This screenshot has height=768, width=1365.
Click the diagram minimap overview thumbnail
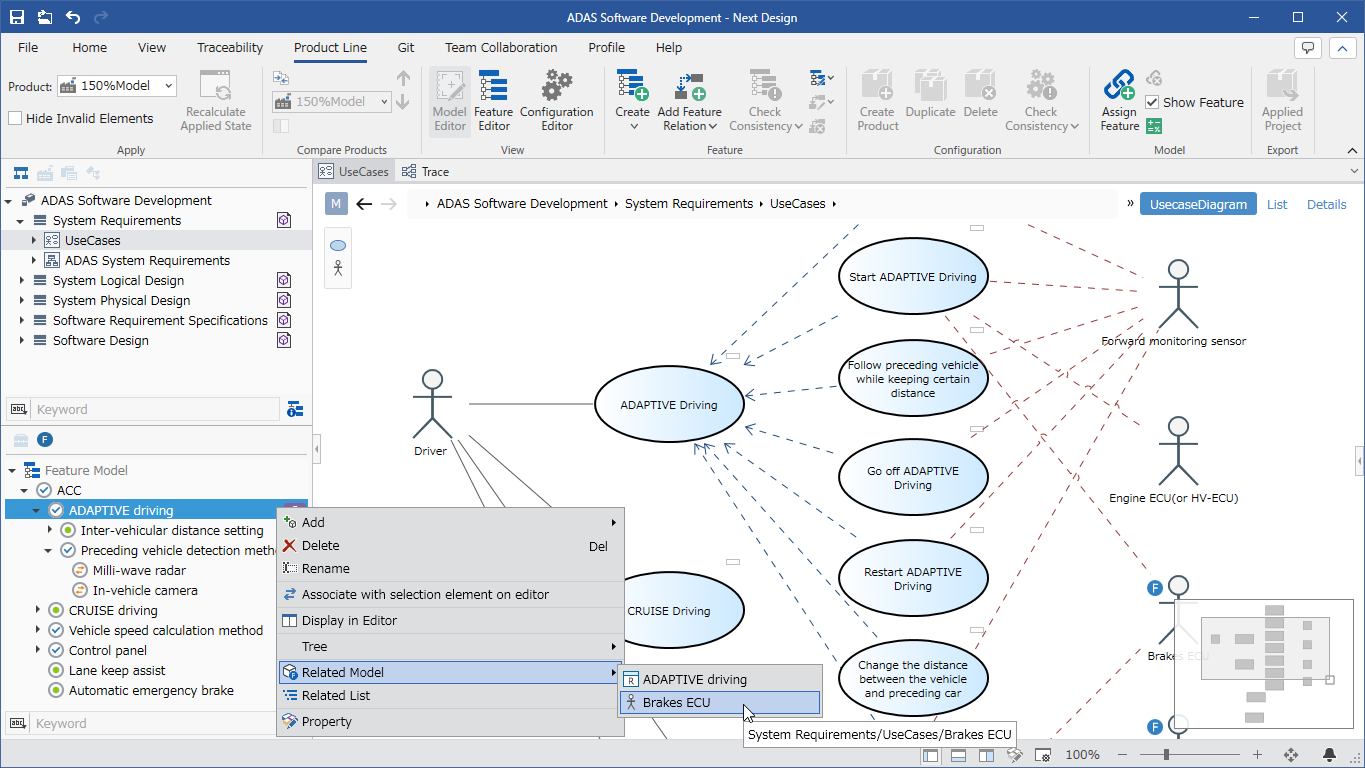(1264, 663)
